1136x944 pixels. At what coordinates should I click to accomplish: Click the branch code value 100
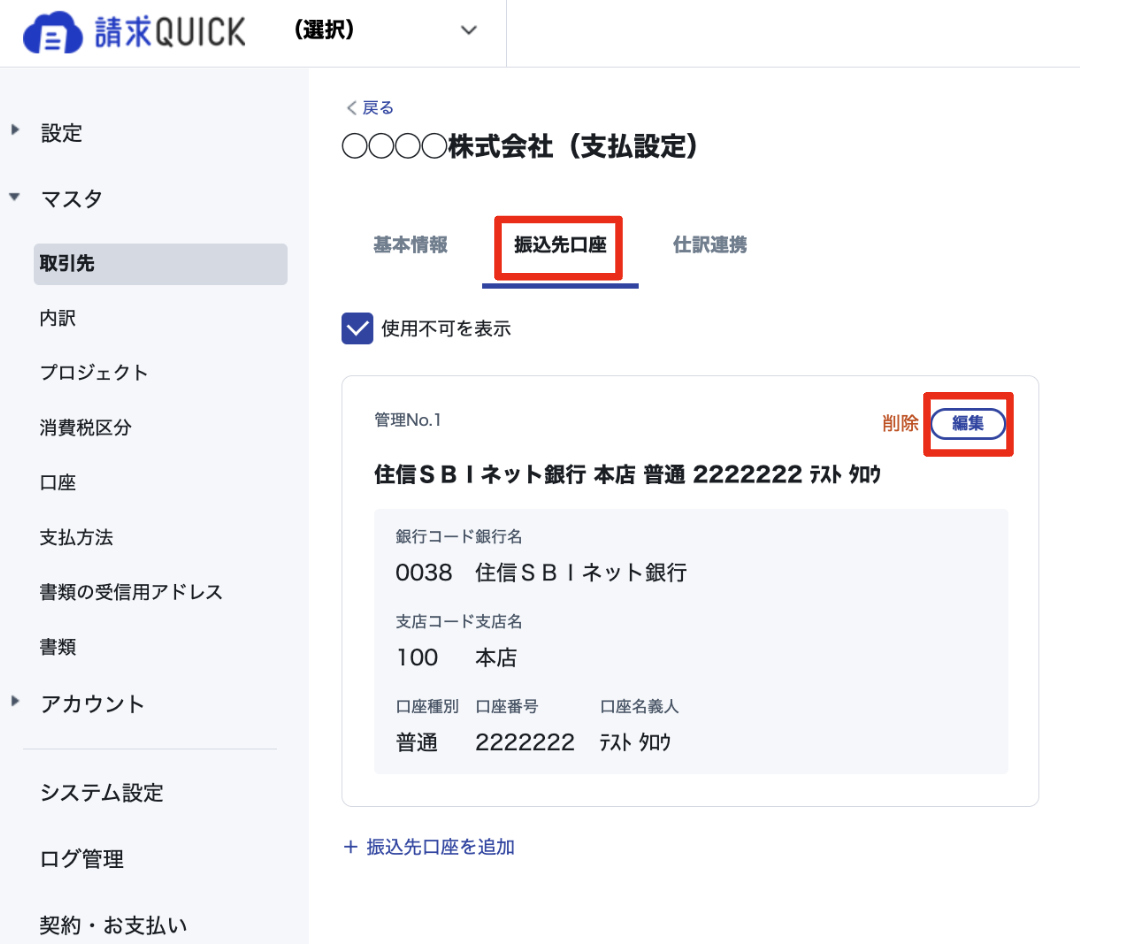[x=417, y=658]
